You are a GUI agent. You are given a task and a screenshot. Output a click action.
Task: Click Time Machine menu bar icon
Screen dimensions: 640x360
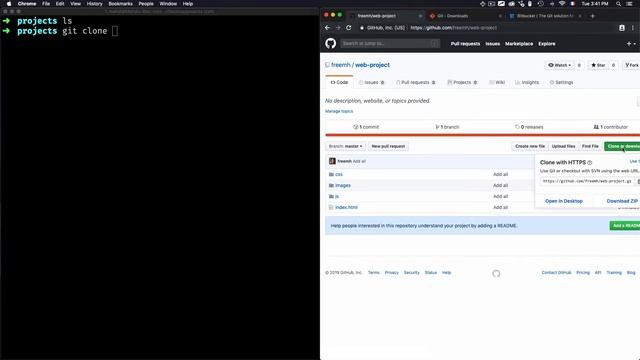[x=540, y=4]
